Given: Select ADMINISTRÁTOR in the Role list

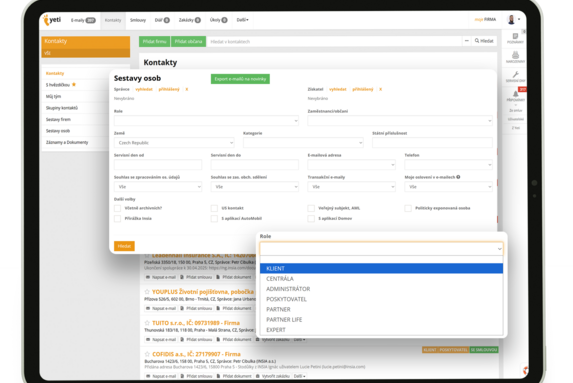Looking at the screenshot, I should coord(382,289).
